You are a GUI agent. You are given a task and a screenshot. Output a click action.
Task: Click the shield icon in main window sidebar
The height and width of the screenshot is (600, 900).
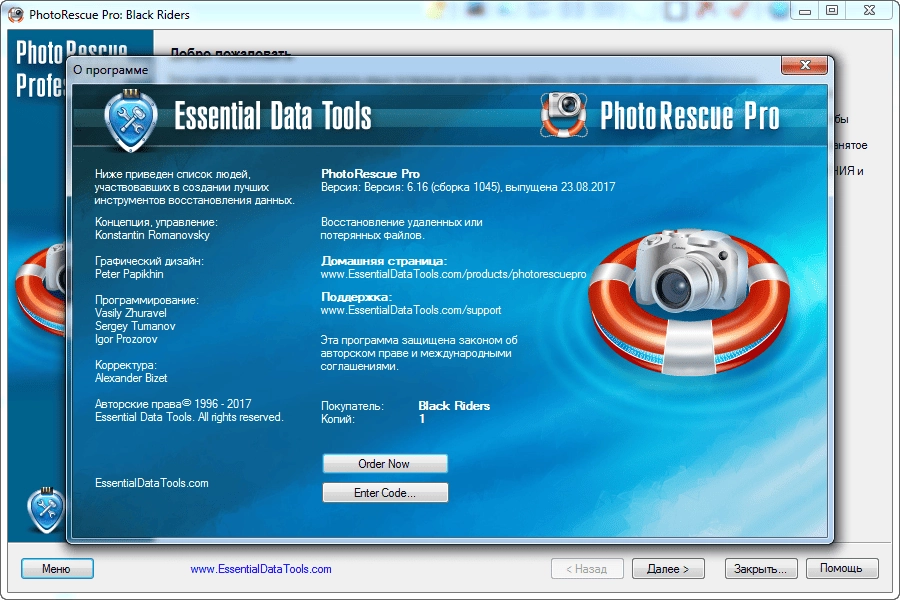coord(45,510)
